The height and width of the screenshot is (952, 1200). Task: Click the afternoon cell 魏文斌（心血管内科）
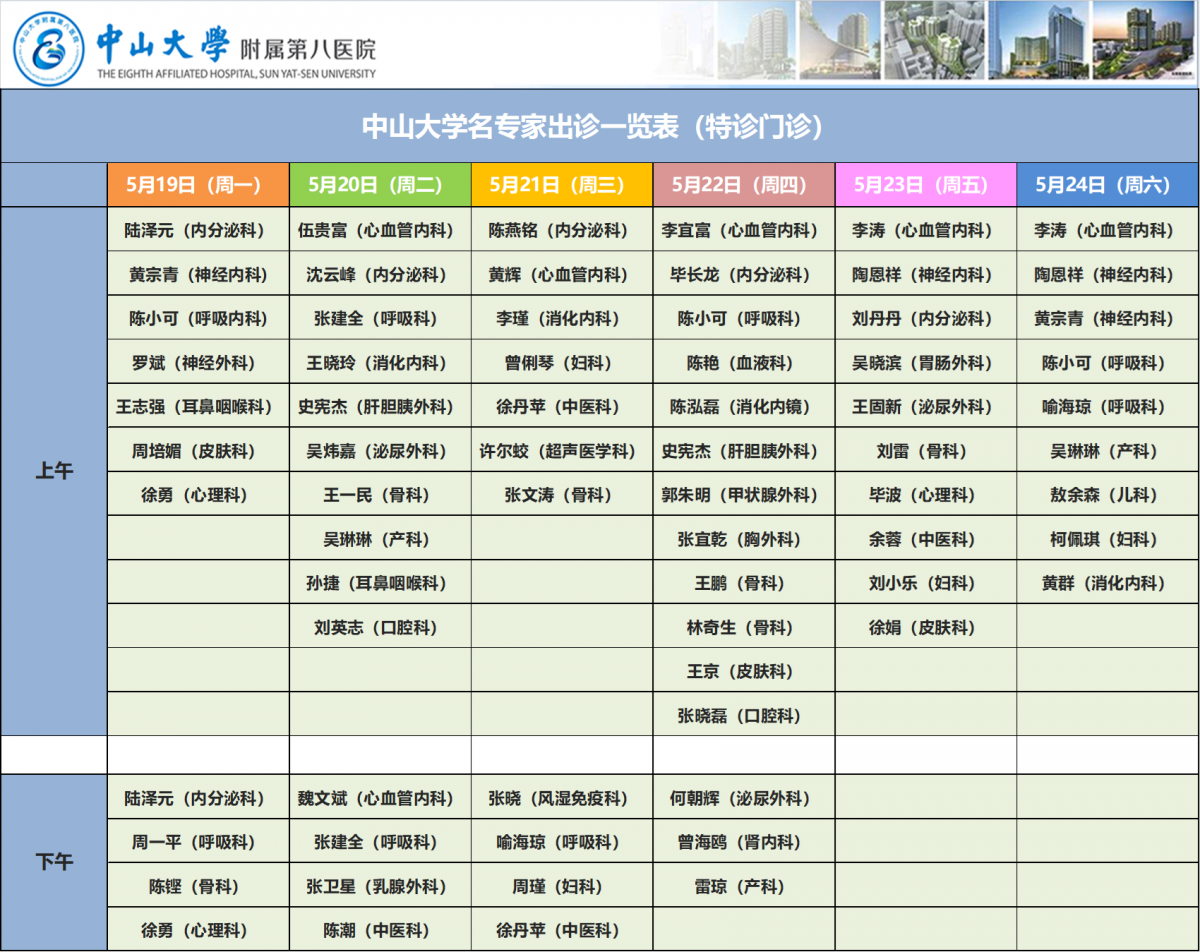point(380,798)
